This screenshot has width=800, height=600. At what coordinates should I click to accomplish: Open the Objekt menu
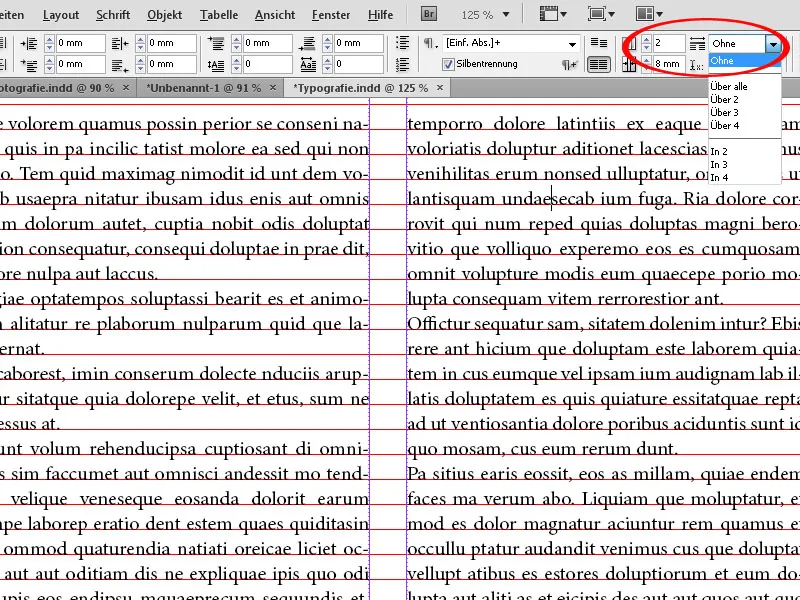[164, 15]
